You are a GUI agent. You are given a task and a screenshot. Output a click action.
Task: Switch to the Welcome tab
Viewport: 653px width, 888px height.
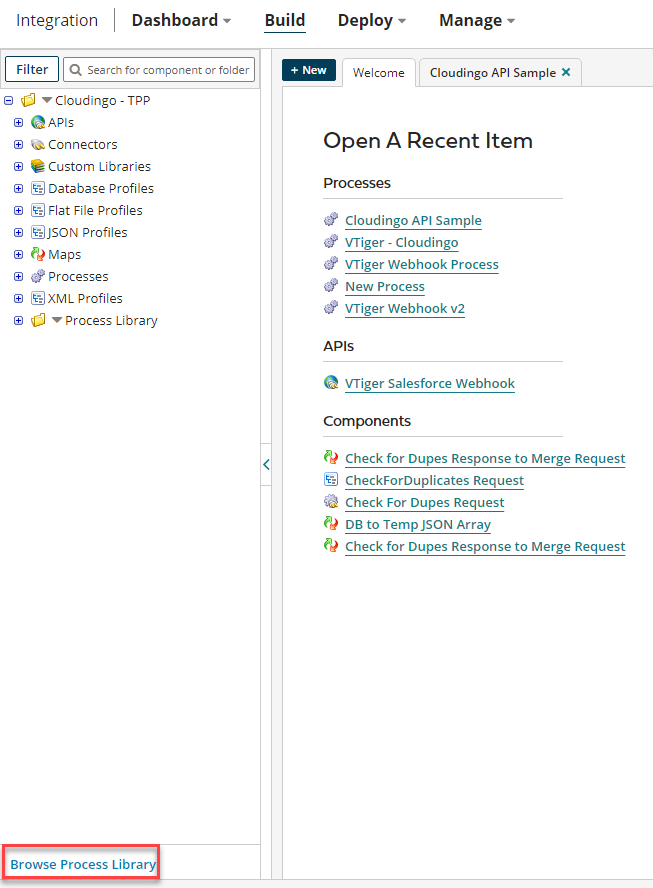click(378, 72)
